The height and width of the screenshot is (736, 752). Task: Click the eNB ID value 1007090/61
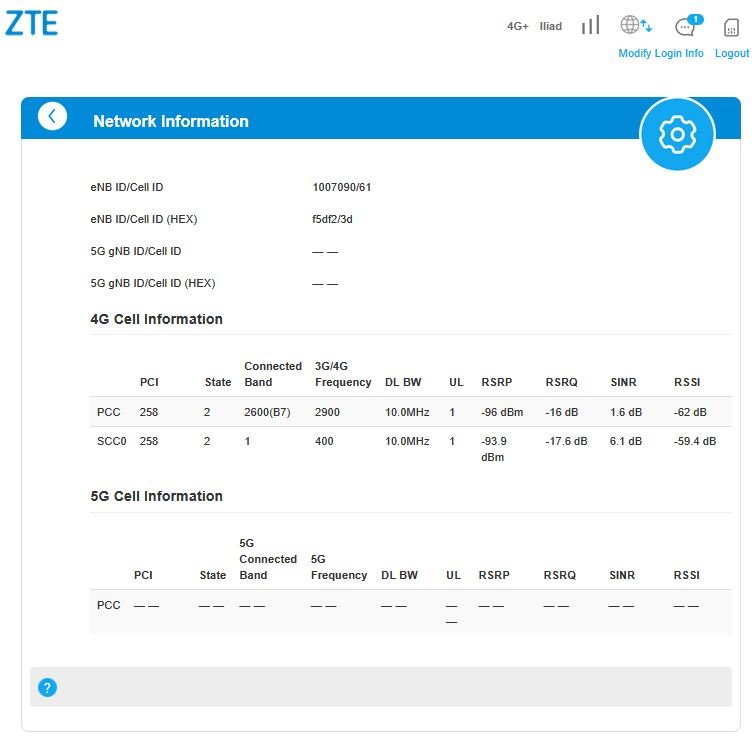pyautogui.click(x=341, y=187)
